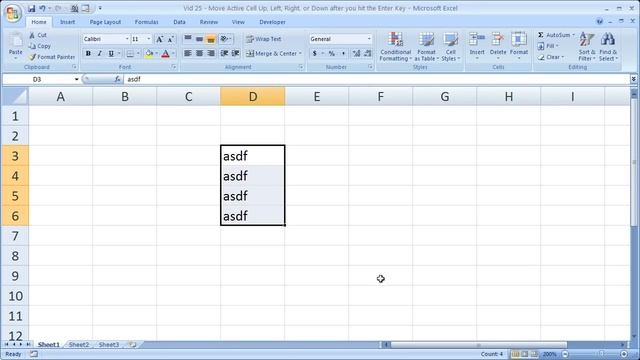Open number format General dropdown
Image resolution: width=640 pixels, height=360 pixels.
click(369, 39)
